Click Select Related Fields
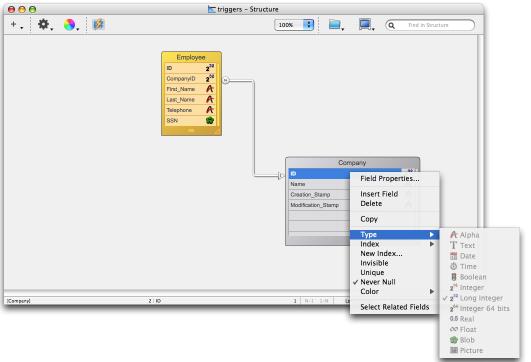531x362 pixels. [395, 307]
